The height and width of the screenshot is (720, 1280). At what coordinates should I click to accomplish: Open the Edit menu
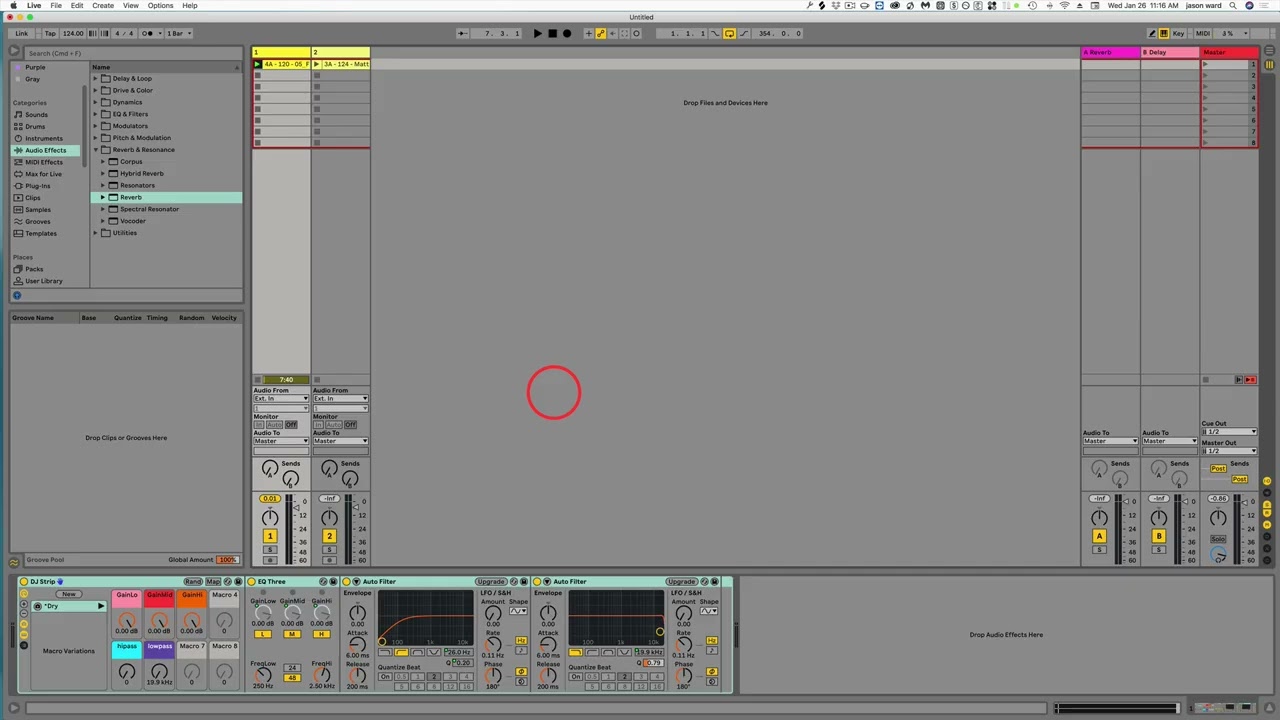coord(77,6)
